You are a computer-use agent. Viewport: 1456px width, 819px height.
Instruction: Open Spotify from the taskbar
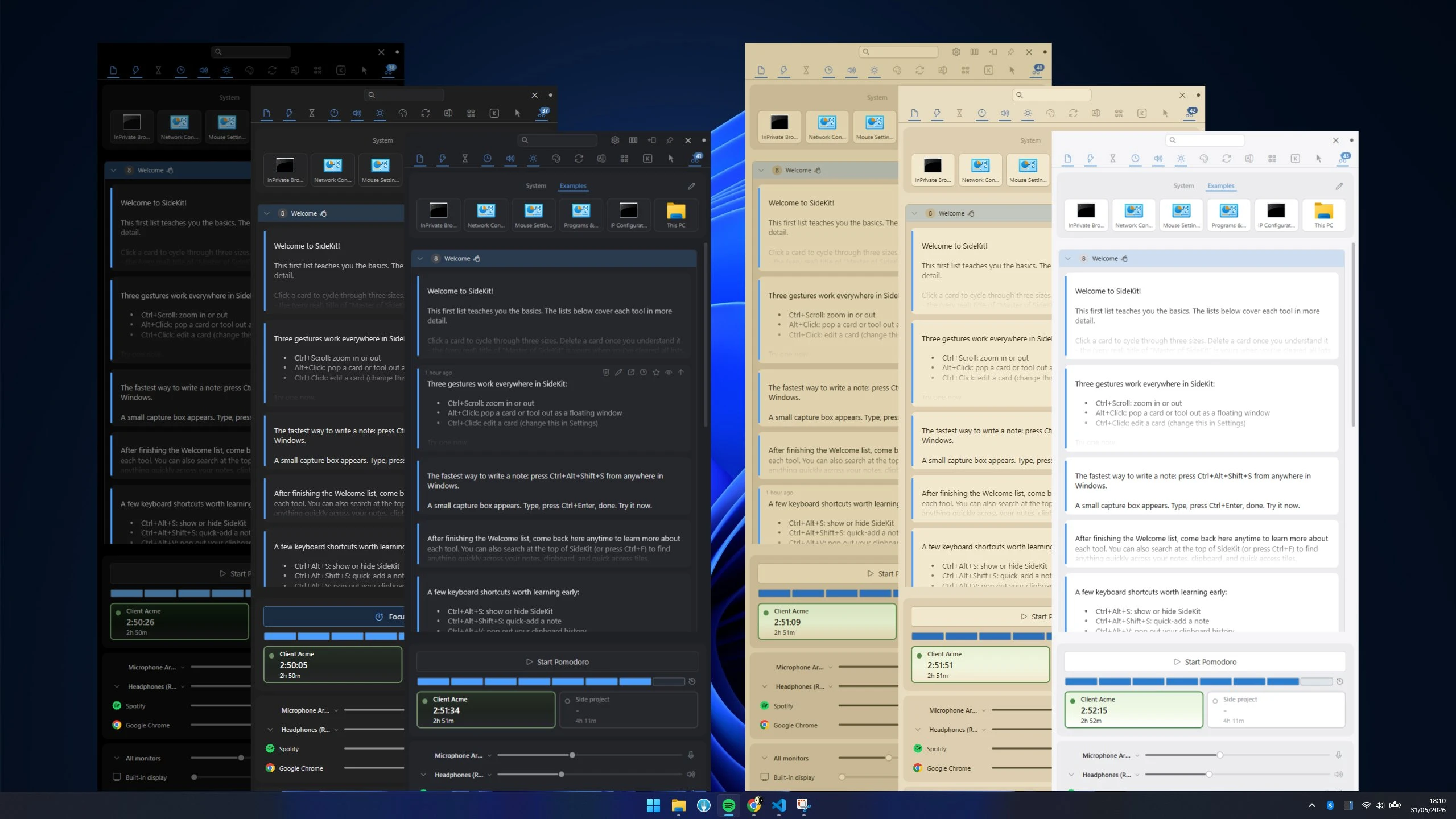pyautogui.click(x=728, y=805)
